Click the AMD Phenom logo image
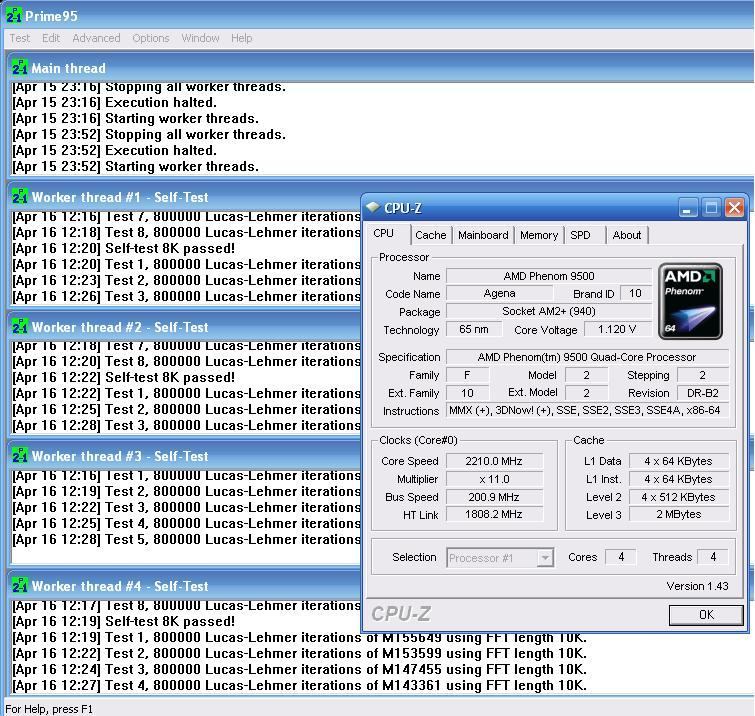Screen dimensions: 755x716 690,301
